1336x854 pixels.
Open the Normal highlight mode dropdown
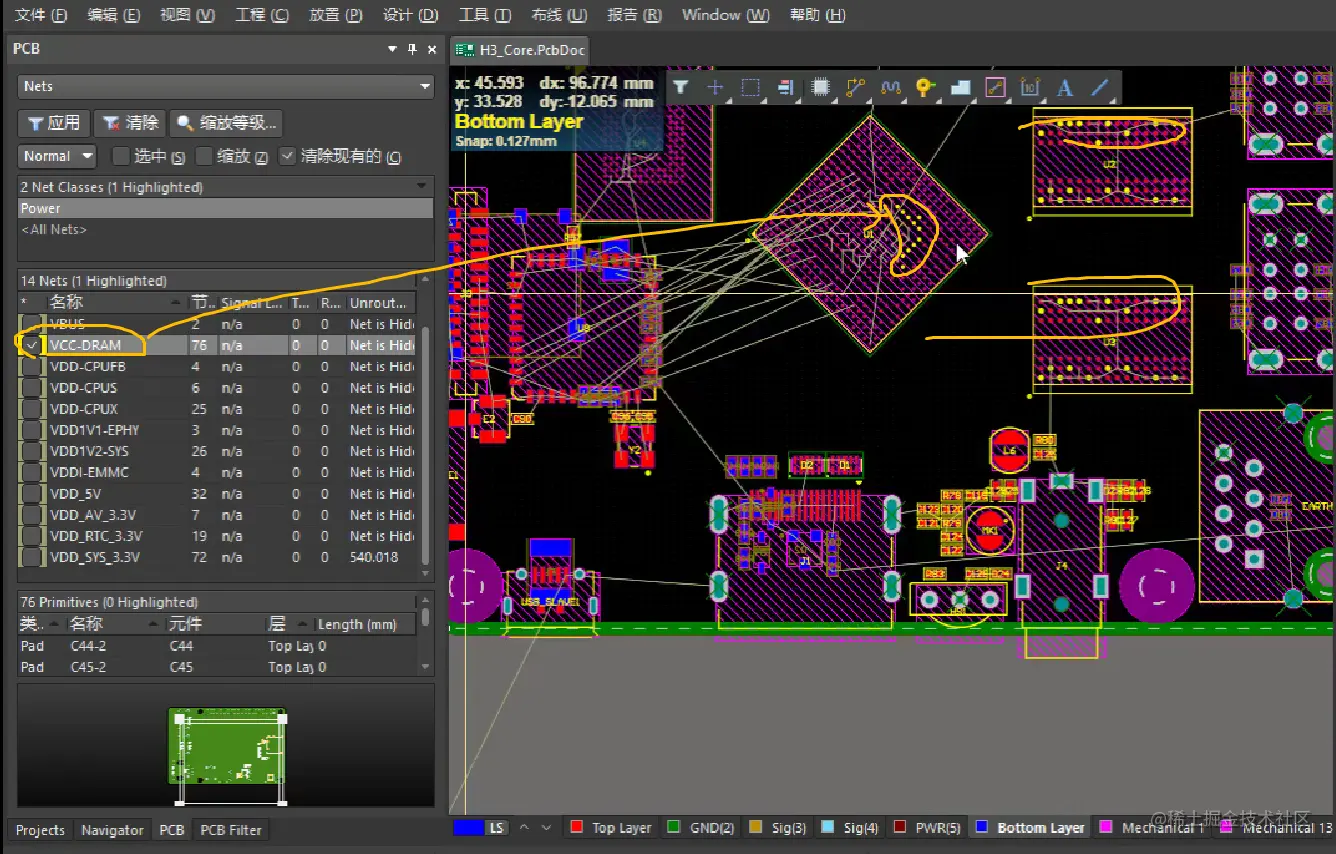pyautogui.click(x=57, y=156)
